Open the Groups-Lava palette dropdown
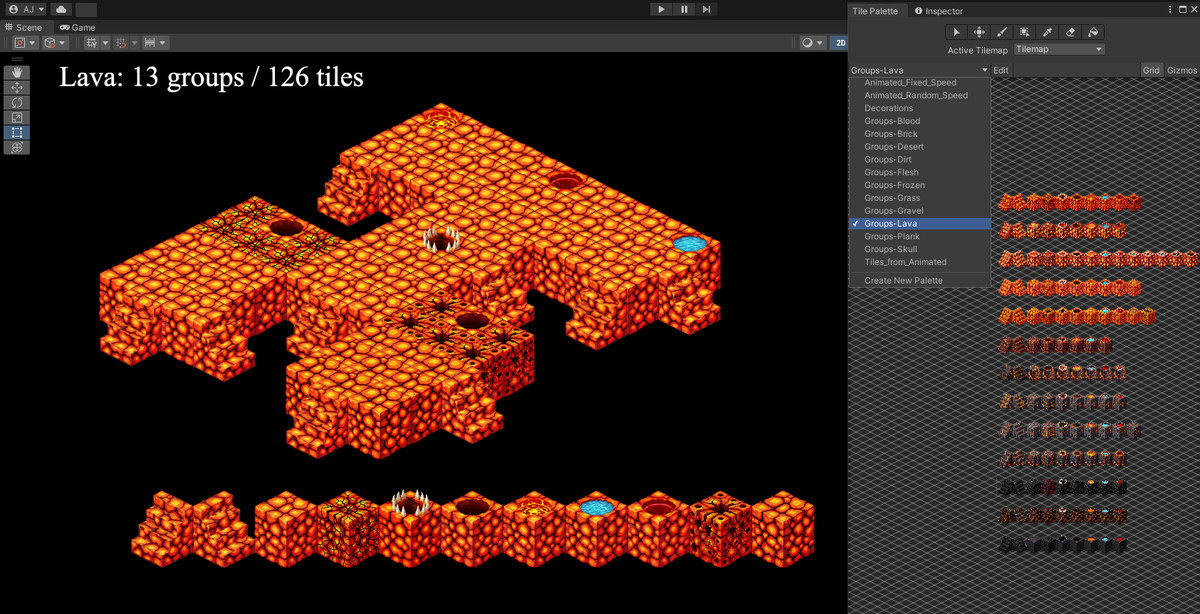This screenshot has height=614, width=1200. click(918, 69)
